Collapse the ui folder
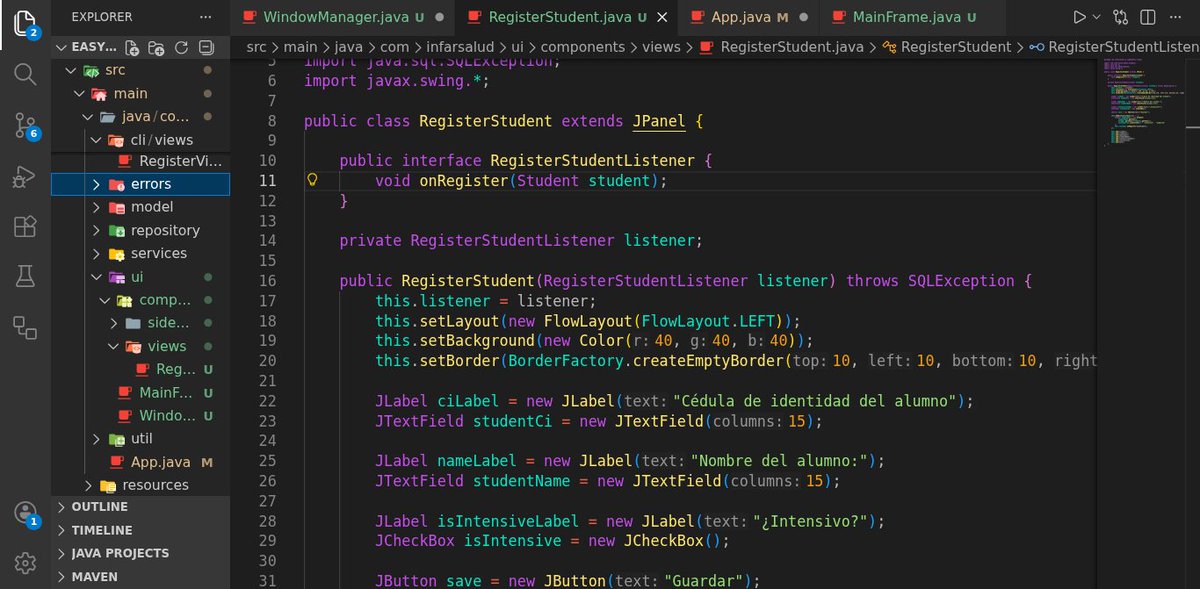The height and width of the screenshot is (589, 1200). (140, 276)
